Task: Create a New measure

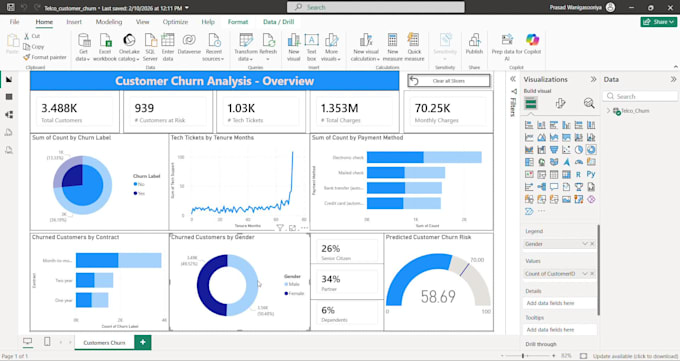Action: (x=392, y=47)
